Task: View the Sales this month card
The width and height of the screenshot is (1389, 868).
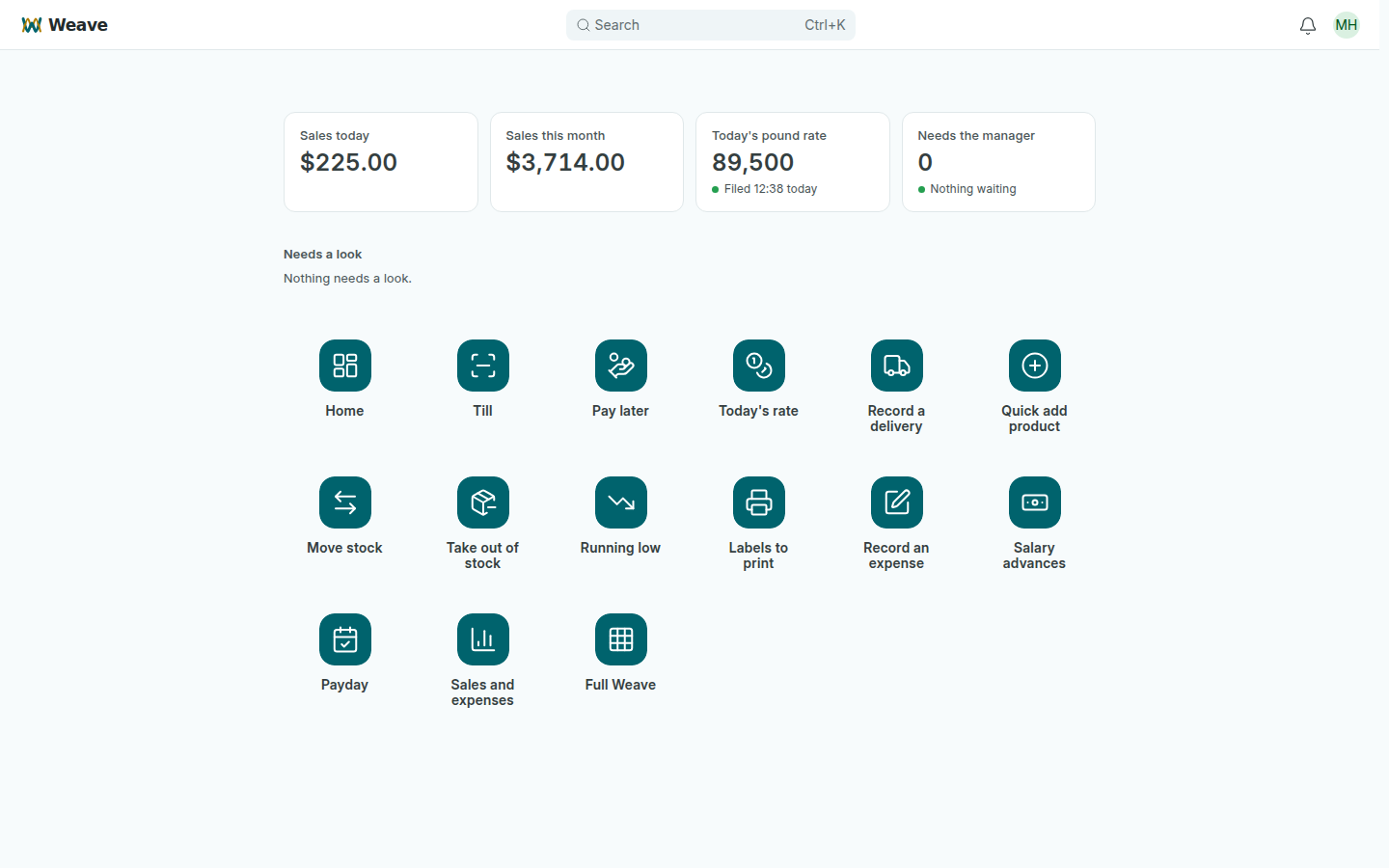Action: [586, 162]
